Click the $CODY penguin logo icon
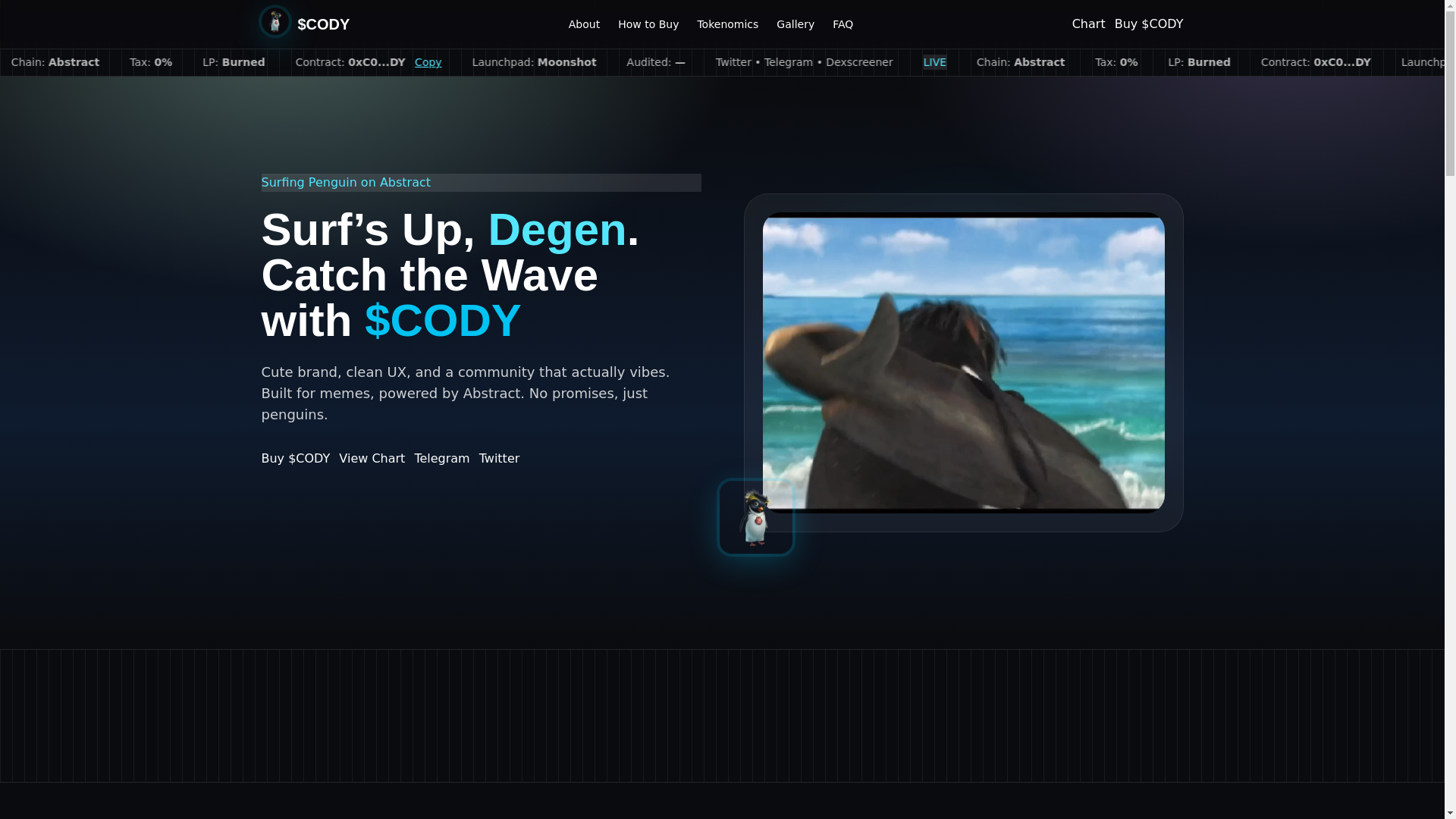This screenshot has width=1456, height=819. pos(275,21)
